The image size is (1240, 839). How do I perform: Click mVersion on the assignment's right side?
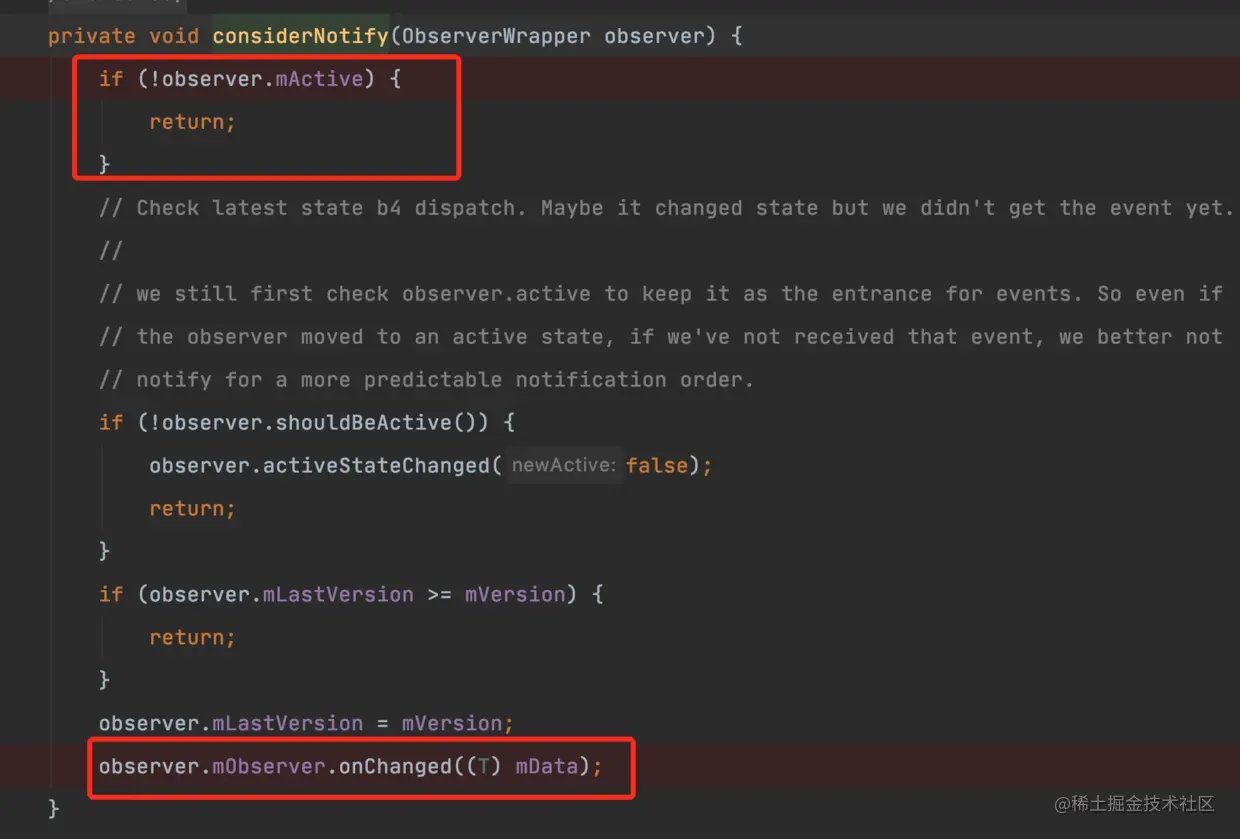(451, 724)
